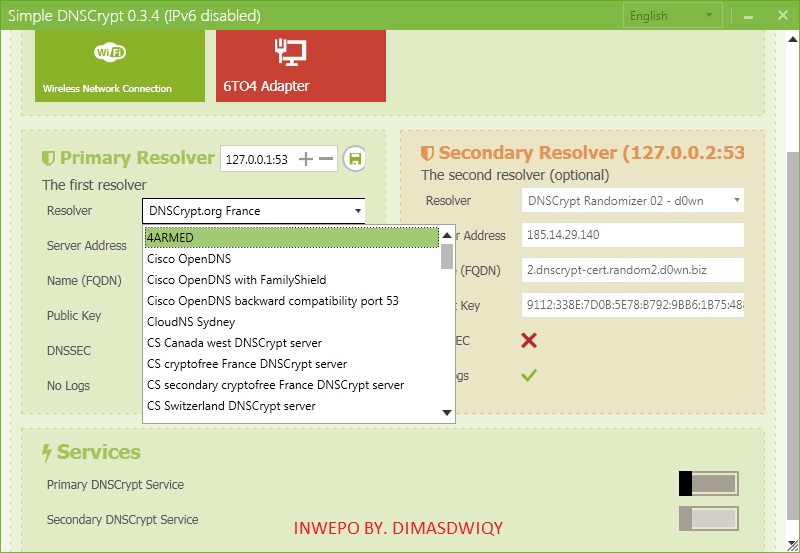The width and height of the screenshot is (800, 553).
Task: Choose CS Canada west DNSCrypt server
Action: click(292, 343)
